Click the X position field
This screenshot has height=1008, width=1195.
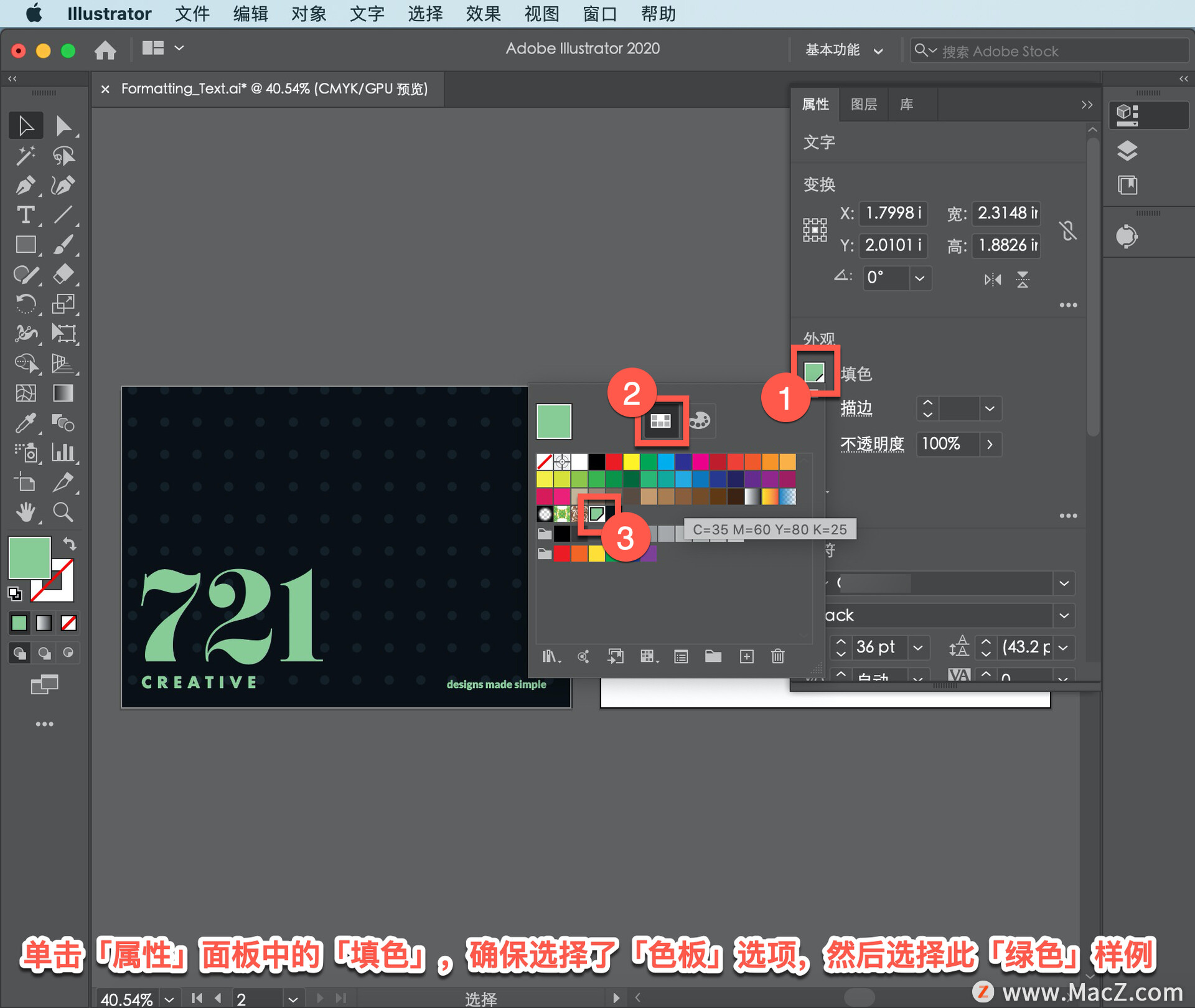click(893, 213)
